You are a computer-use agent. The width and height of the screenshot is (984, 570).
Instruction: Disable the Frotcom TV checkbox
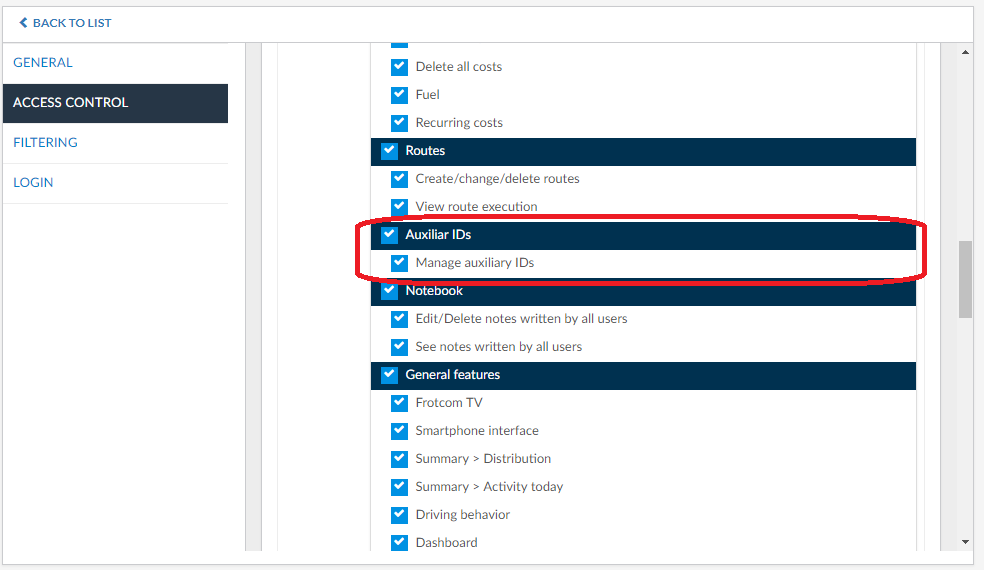click(399, 403)
